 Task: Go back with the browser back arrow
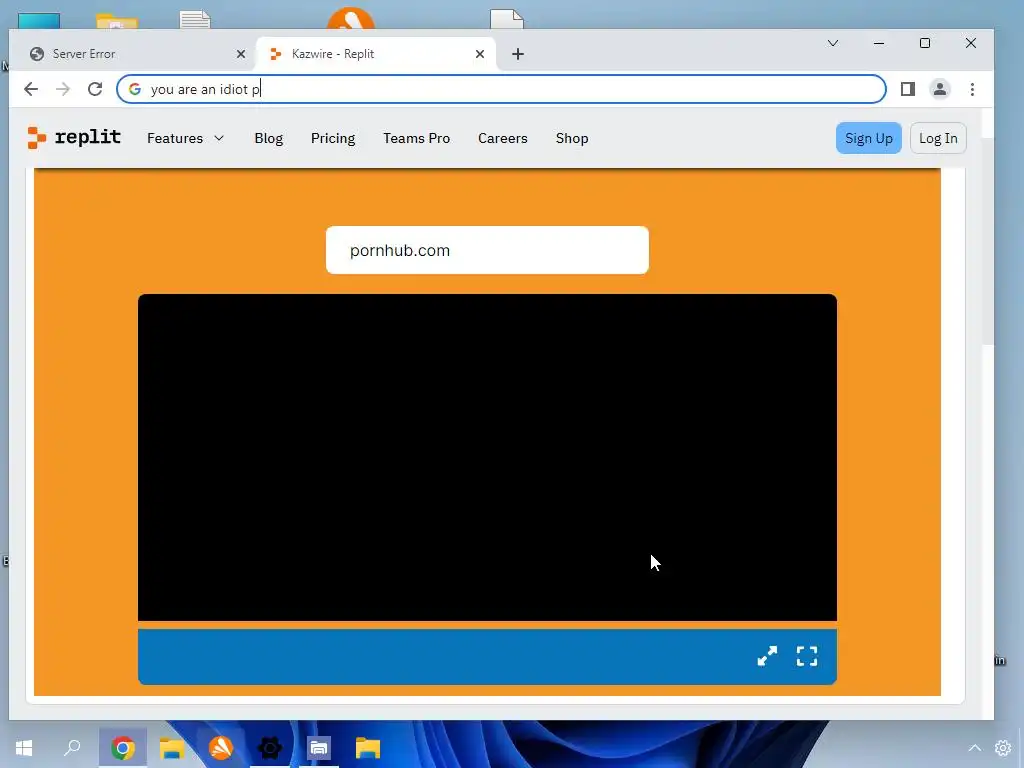[x=31, y=89]
